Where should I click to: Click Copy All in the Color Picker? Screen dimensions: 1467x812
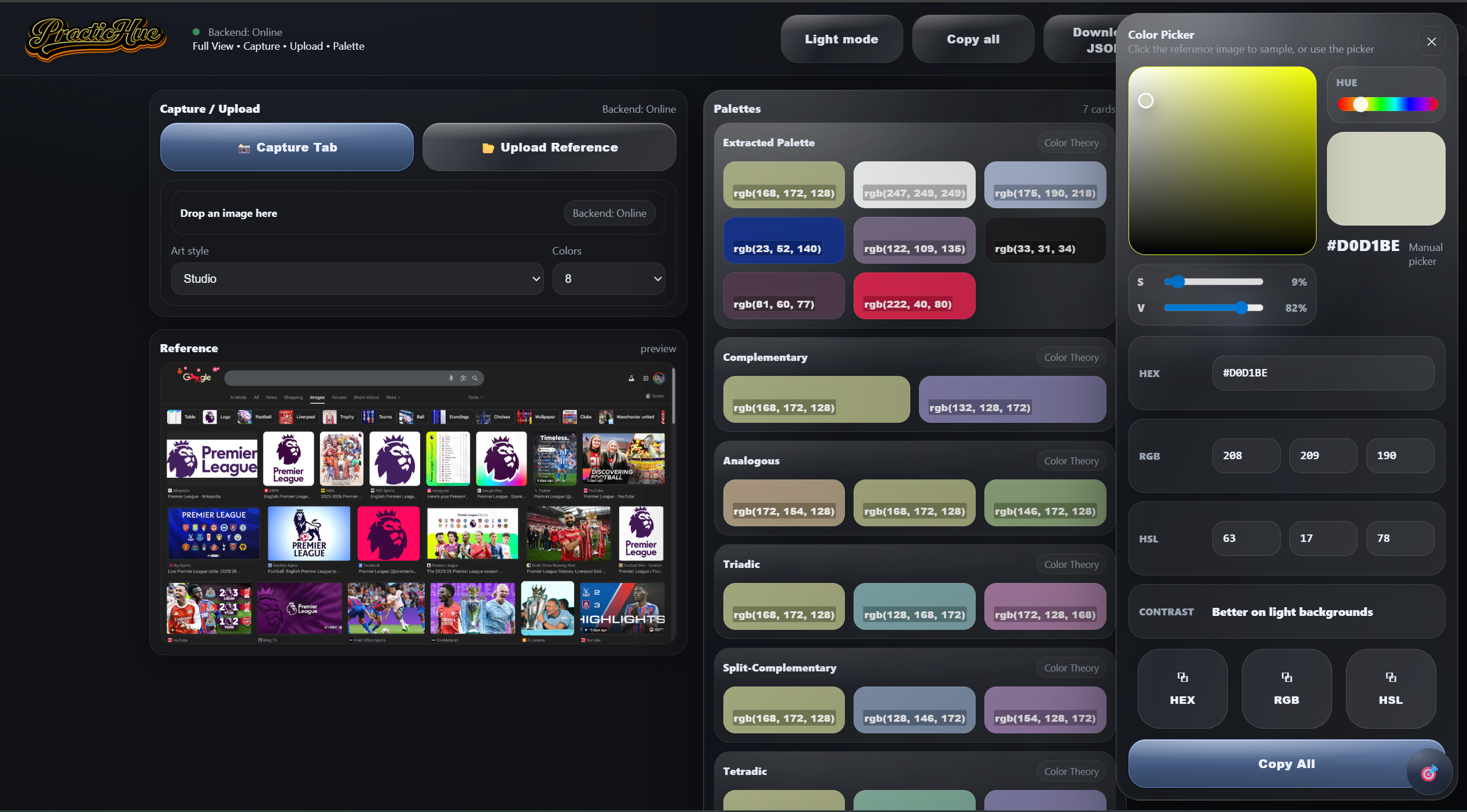pyautogui.click(x=1286, y=764)
